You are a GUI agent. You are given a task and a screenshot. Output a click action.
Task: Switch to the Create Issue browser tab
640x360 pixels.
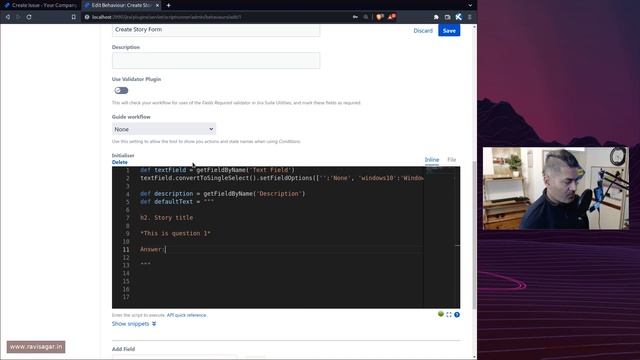click(41, 5)
